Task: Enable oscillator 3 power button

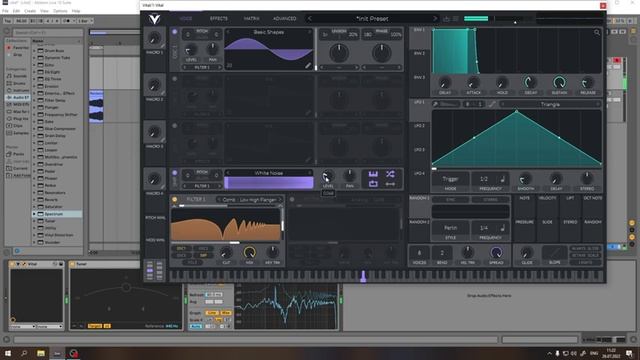Action: pos(175,126)
